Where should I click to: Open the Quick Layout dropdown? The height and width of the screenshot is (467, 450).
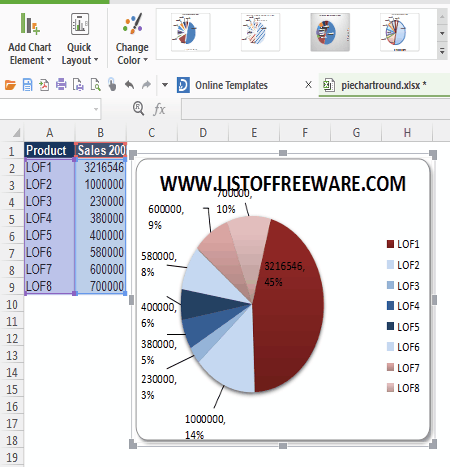coord(79,39)
